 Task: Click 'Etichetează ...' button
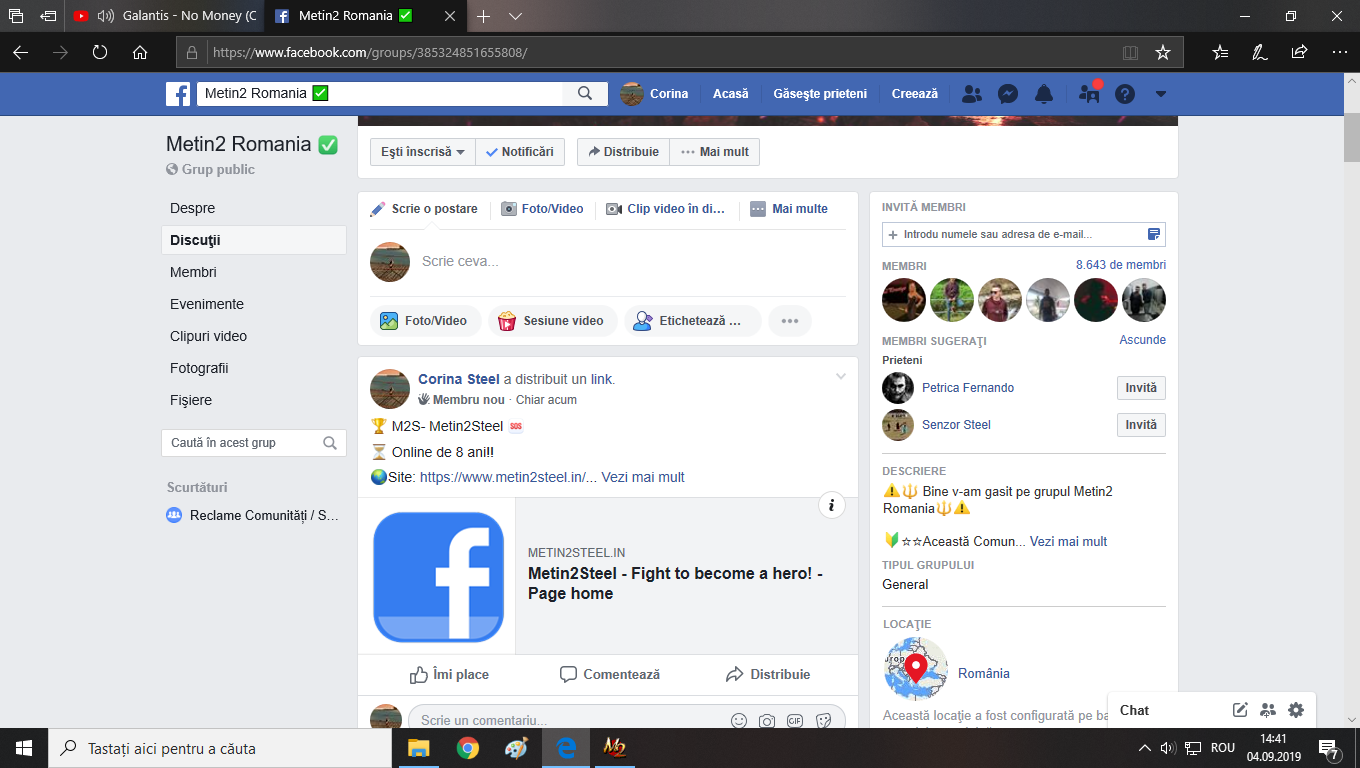point(692,321)
